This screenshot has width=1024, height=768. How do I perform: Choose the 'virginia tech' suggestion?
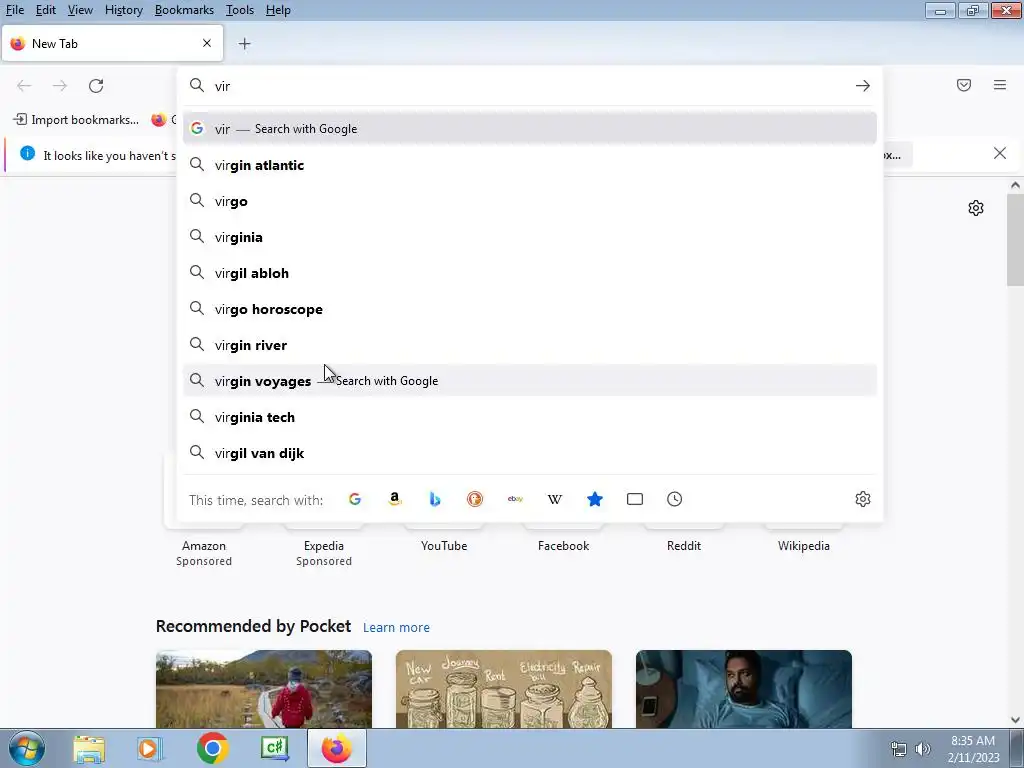tap(530, 417)
